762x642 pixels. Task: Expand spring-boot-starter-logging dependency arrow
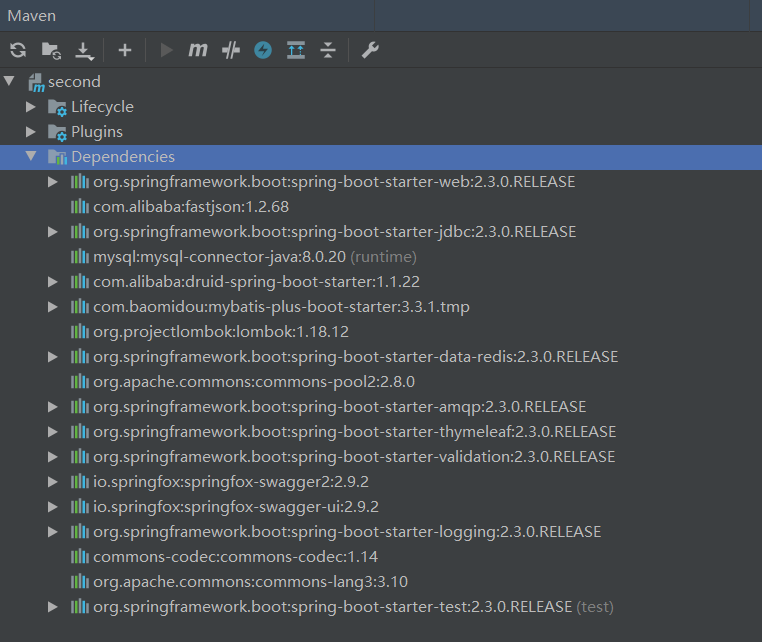tap(52, 532)
